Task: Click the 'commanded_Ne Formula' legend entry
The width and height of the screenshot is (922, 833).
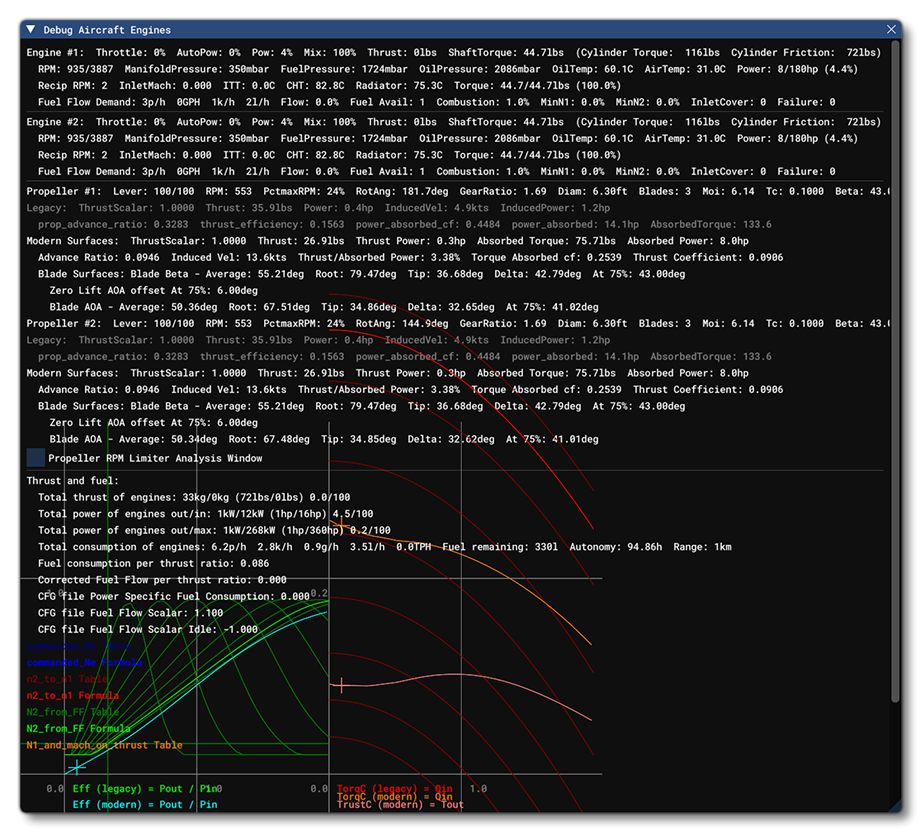Action: coord(84,662)
